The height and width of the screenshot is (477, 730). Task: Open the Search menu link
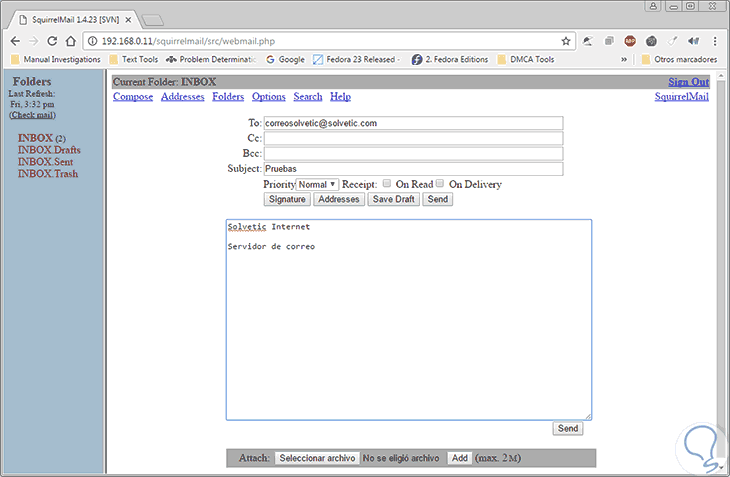tap(308, 96)
